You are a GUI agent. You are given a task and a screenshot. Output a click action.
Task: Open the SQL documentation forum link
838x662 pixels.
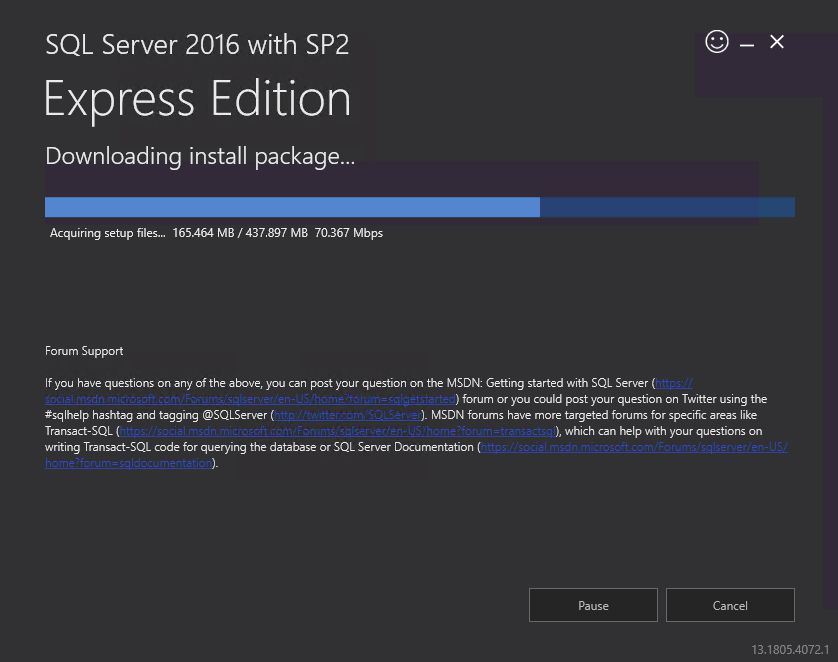click(633, 447)
